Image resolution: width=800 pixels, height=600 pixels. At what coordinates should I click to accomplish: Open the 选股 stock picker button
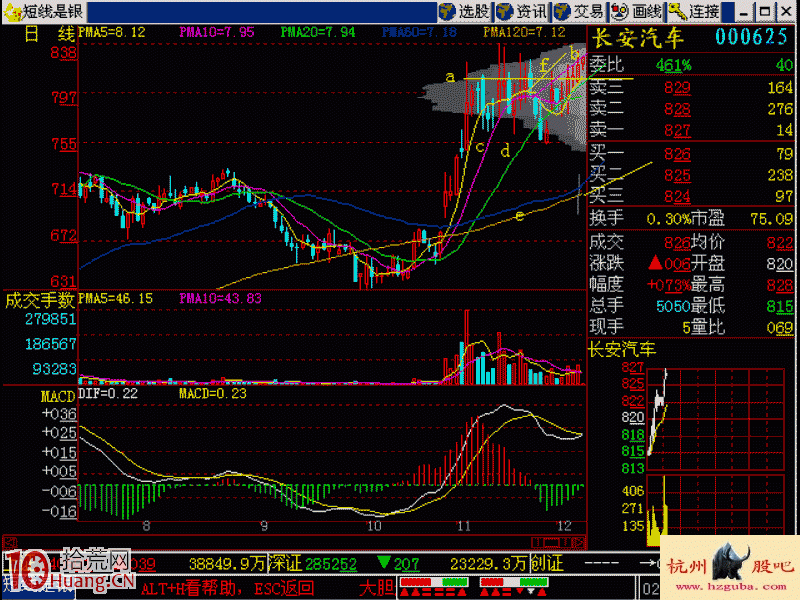[x=465, y=11]
